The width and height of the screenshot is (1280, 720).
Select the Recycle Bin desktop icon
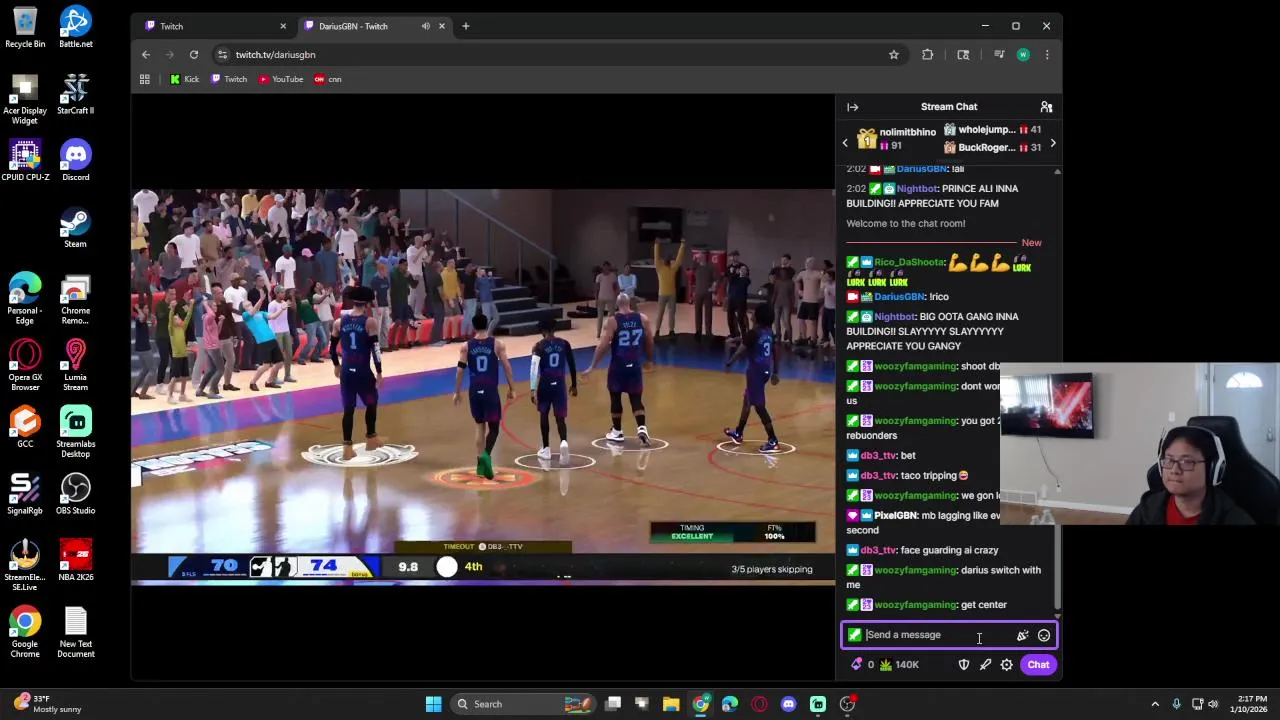[x=25, y=27]
